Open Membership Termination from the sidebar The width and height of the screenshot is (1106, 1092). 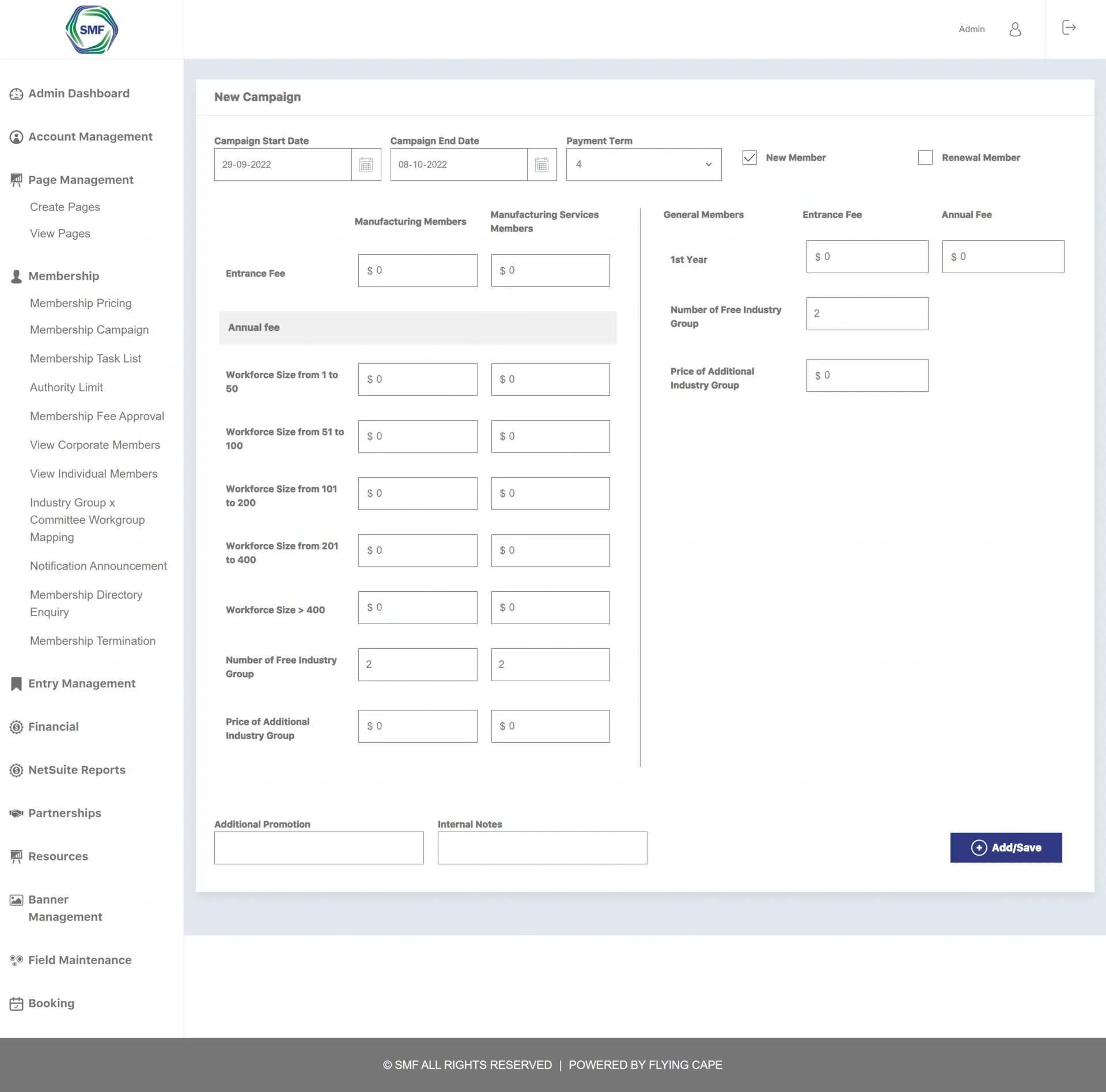pyautogui.click(x=93, y=641)
